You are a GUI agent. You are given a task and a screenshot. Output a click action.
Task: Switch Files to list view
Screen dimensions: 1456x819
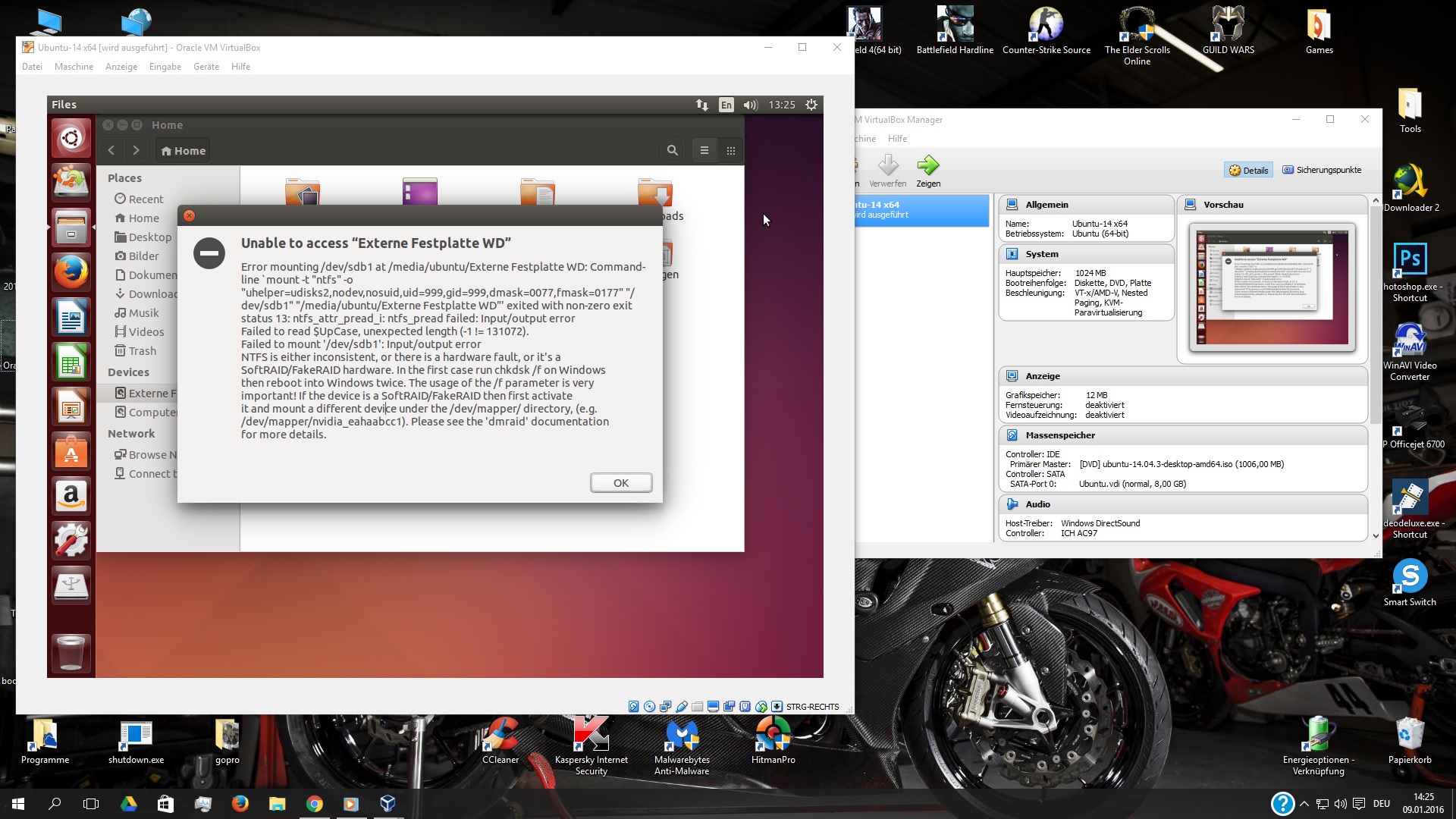(x=704, y=151)
